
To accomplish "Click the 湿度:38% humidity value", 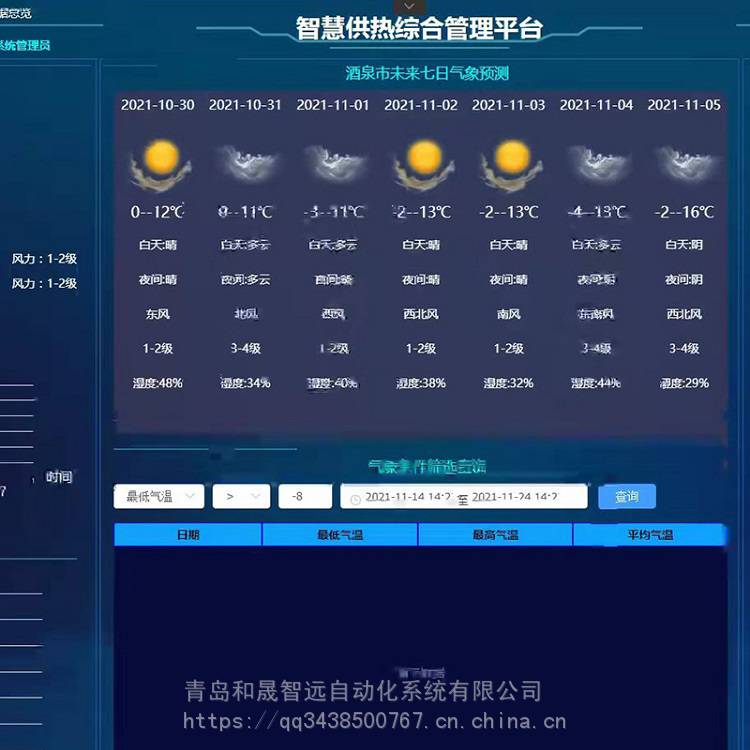I will coord(421,383).
